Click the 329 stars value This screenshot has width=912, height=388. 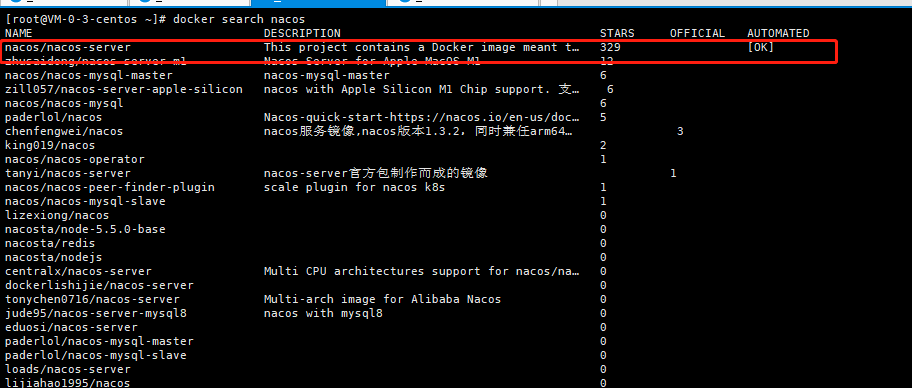coord(610,47)
